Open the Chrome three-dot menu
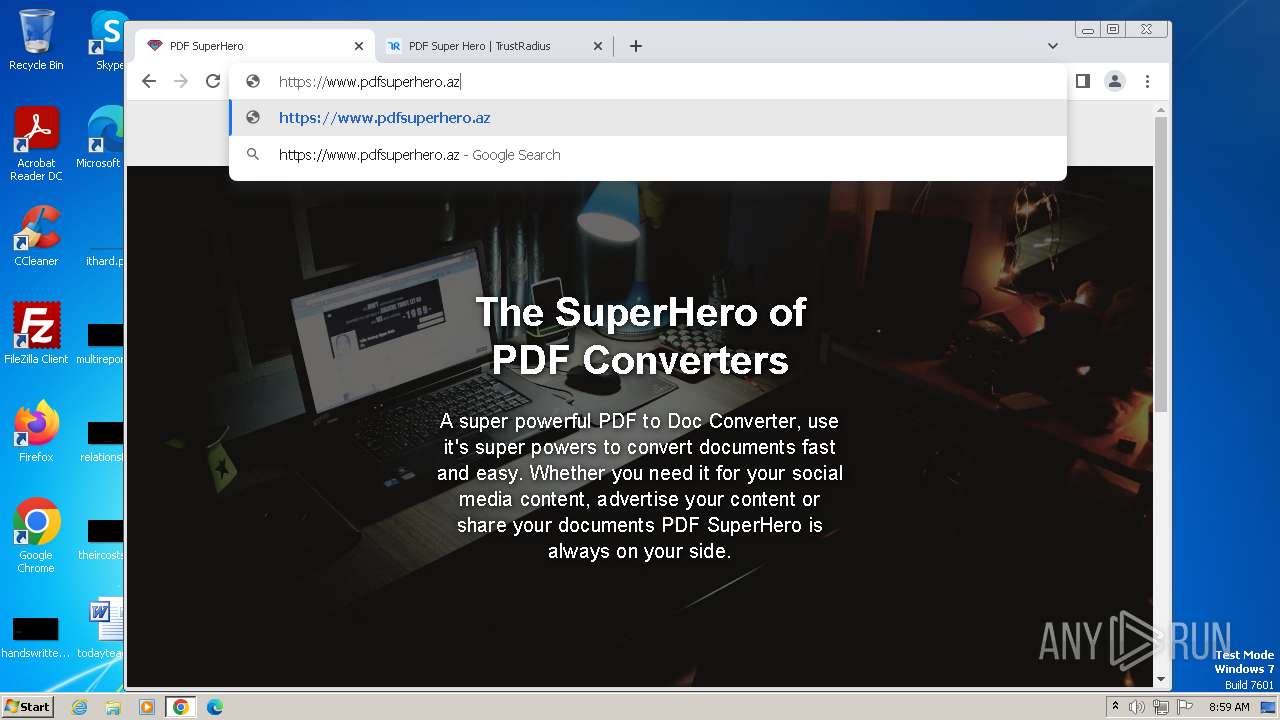 pyautogui.click(x=1147, y=81)
